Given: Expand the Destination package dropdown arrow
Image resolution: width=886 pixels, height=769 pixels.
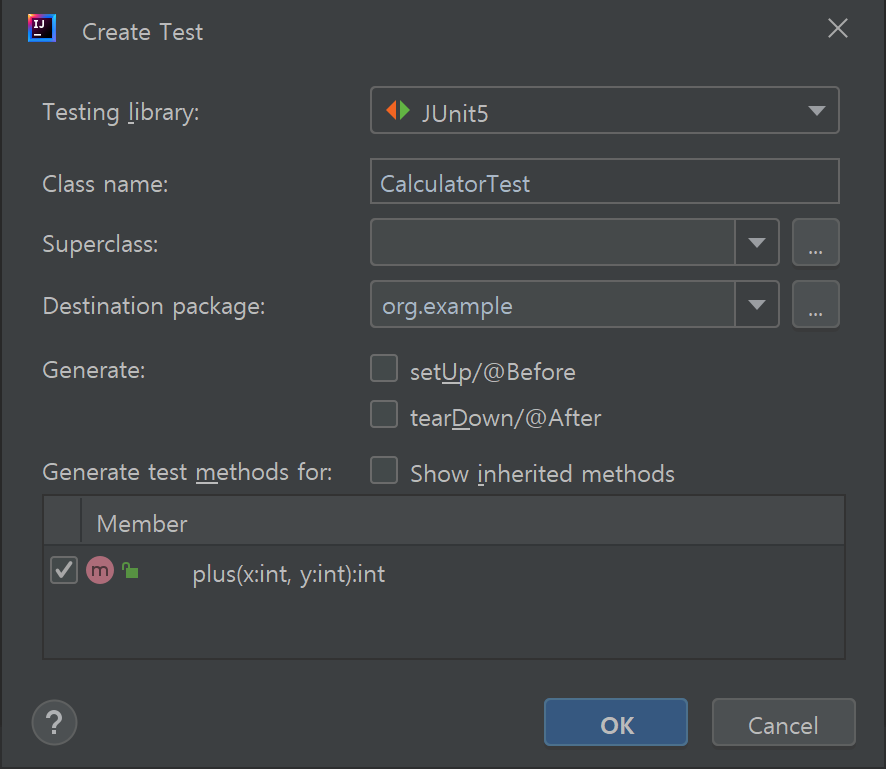Looking at the screenshot, I should pyautogui.click(x=757, y=305).
